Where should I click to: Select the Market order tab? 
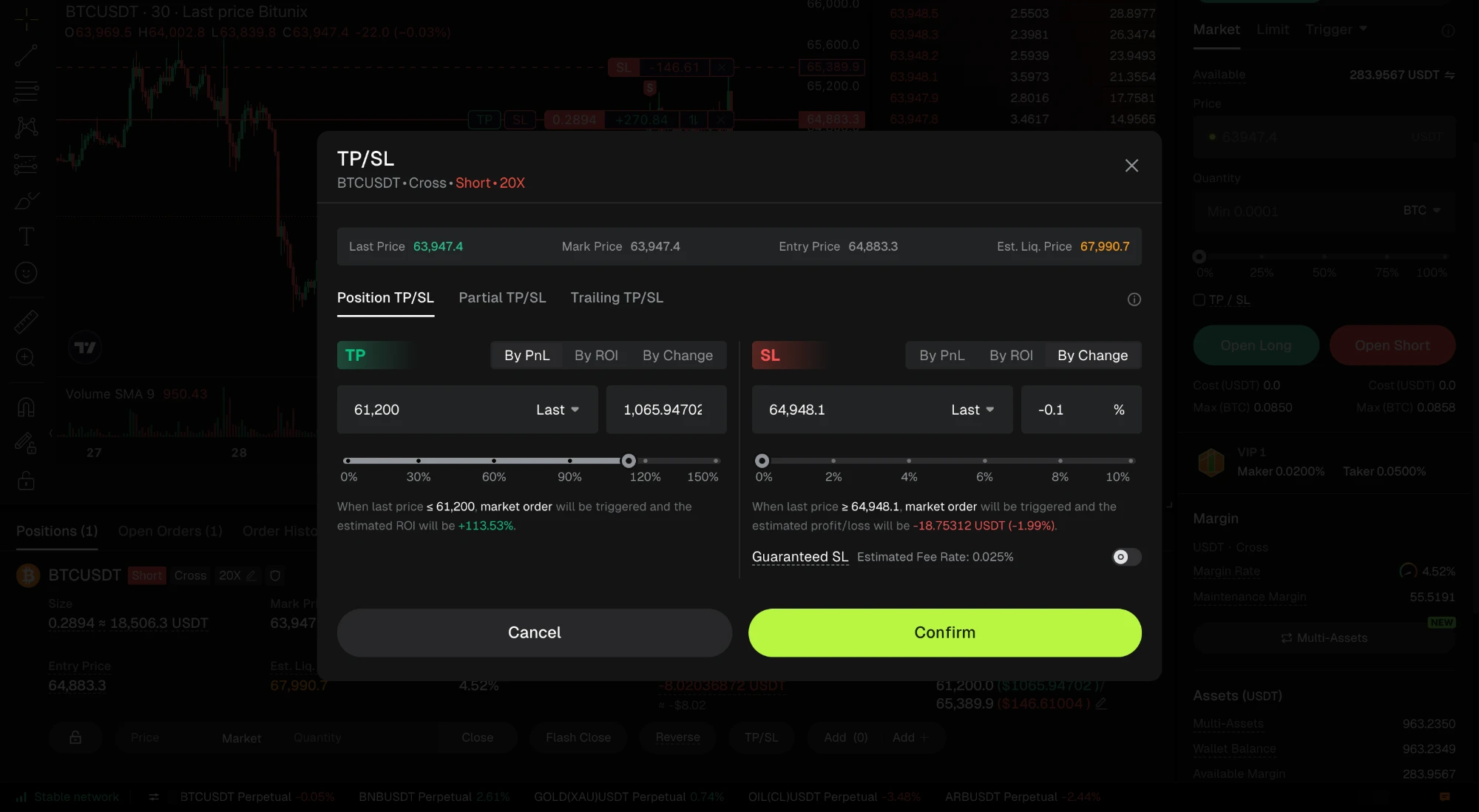tap(1216, 30)
